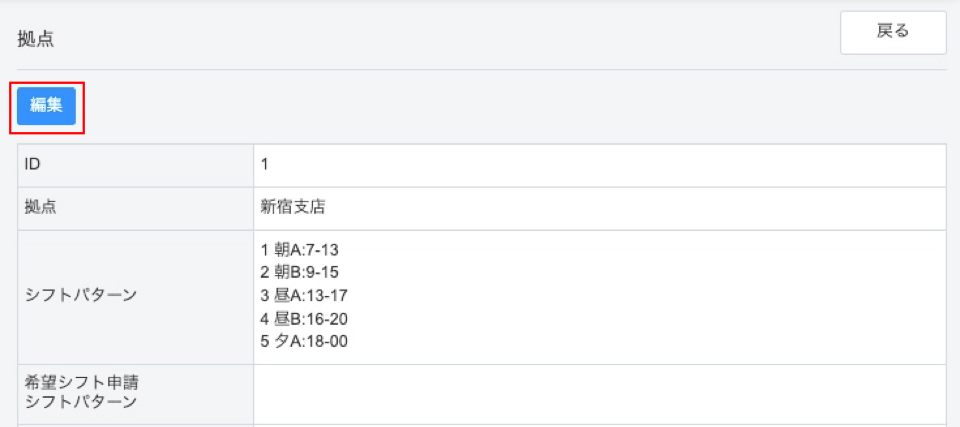Image resolution: width=960 pixels, height=427 pixels.
Task: Select the ID label cell
Action: click(32, 165)
